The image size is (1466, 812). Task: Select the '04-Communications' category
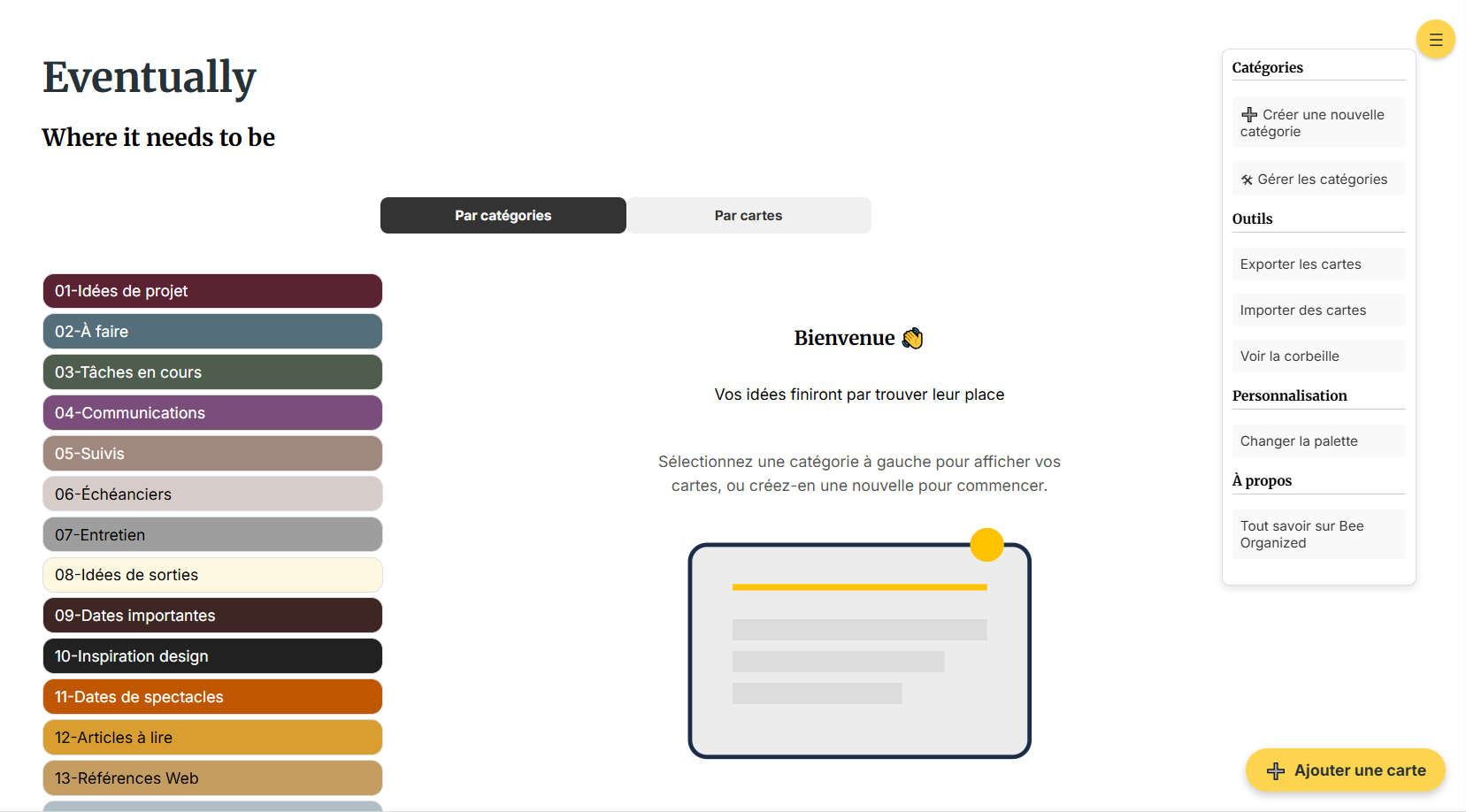(212, 413)
